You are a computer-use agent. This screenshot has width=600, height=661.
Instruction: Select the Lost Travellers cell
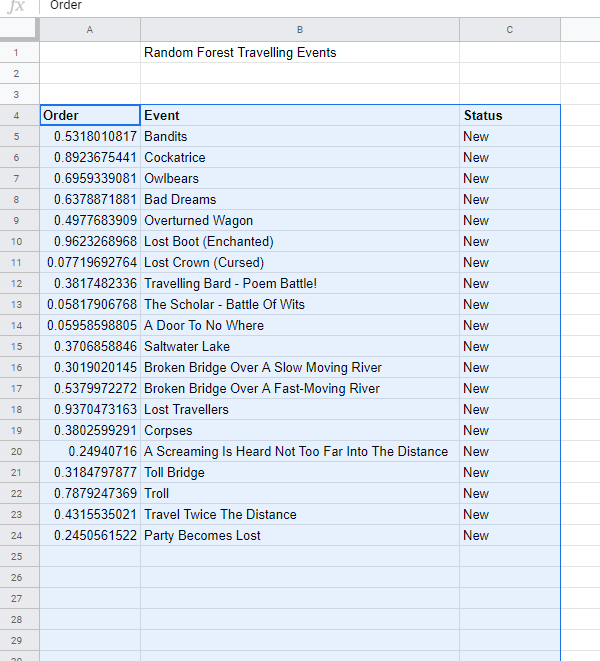click(x=300, y=409)
